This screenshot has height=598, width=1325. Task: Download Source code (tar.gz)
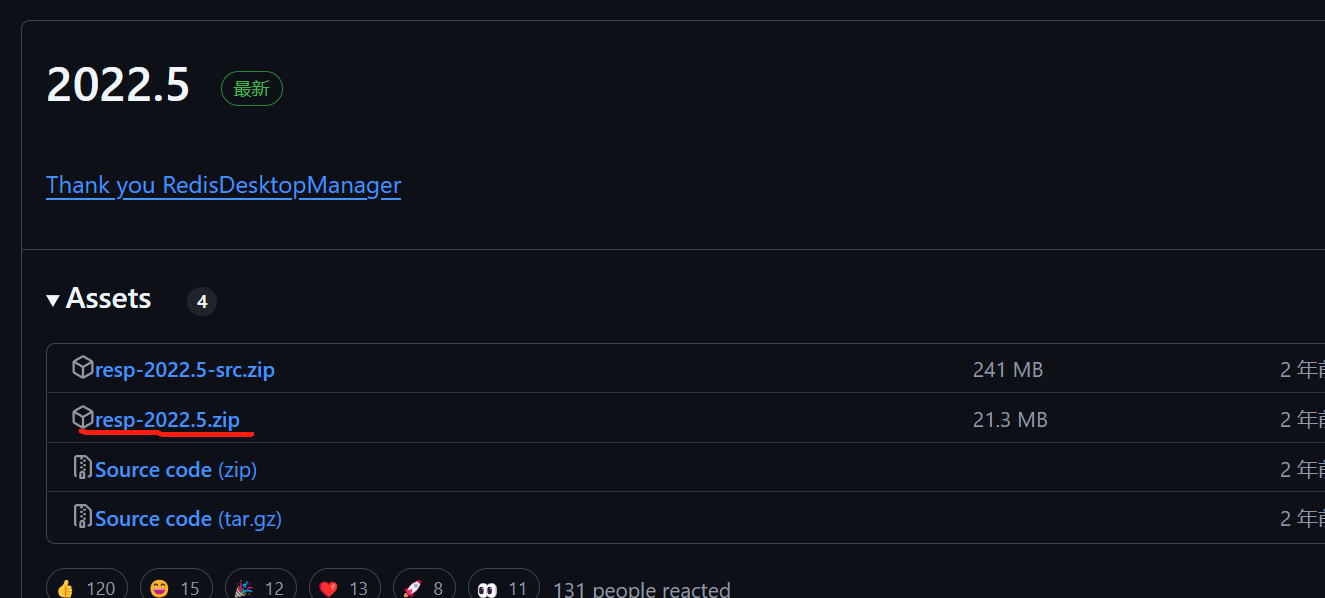188,519
